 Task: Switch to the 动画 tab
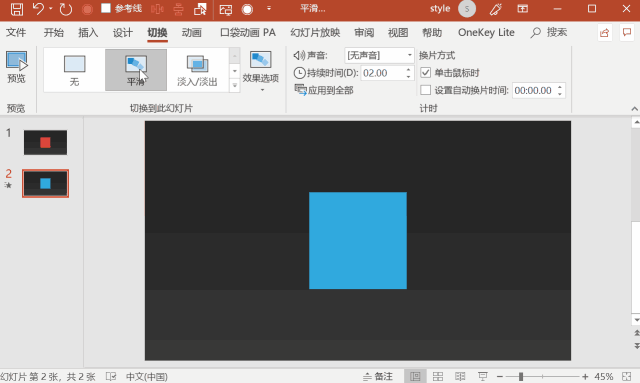pyautogui.click(x=191, y=32)
